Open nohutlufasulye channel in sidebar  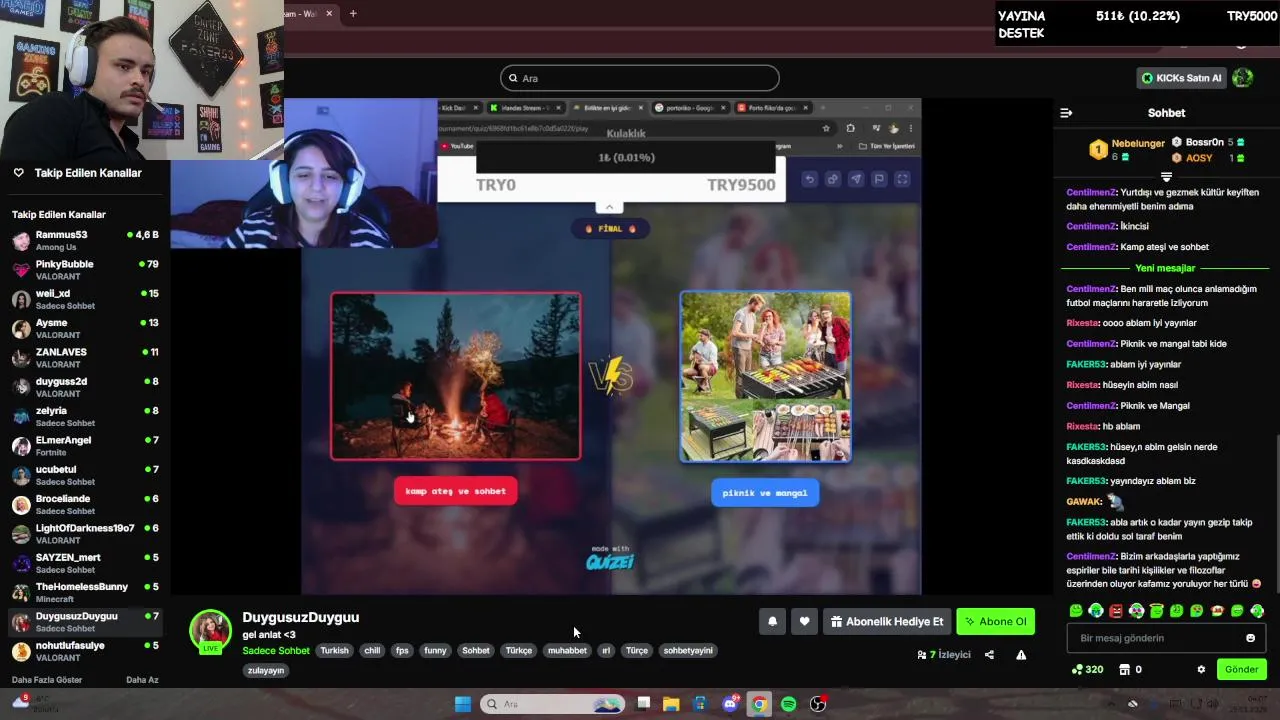(x=85, y=651)
